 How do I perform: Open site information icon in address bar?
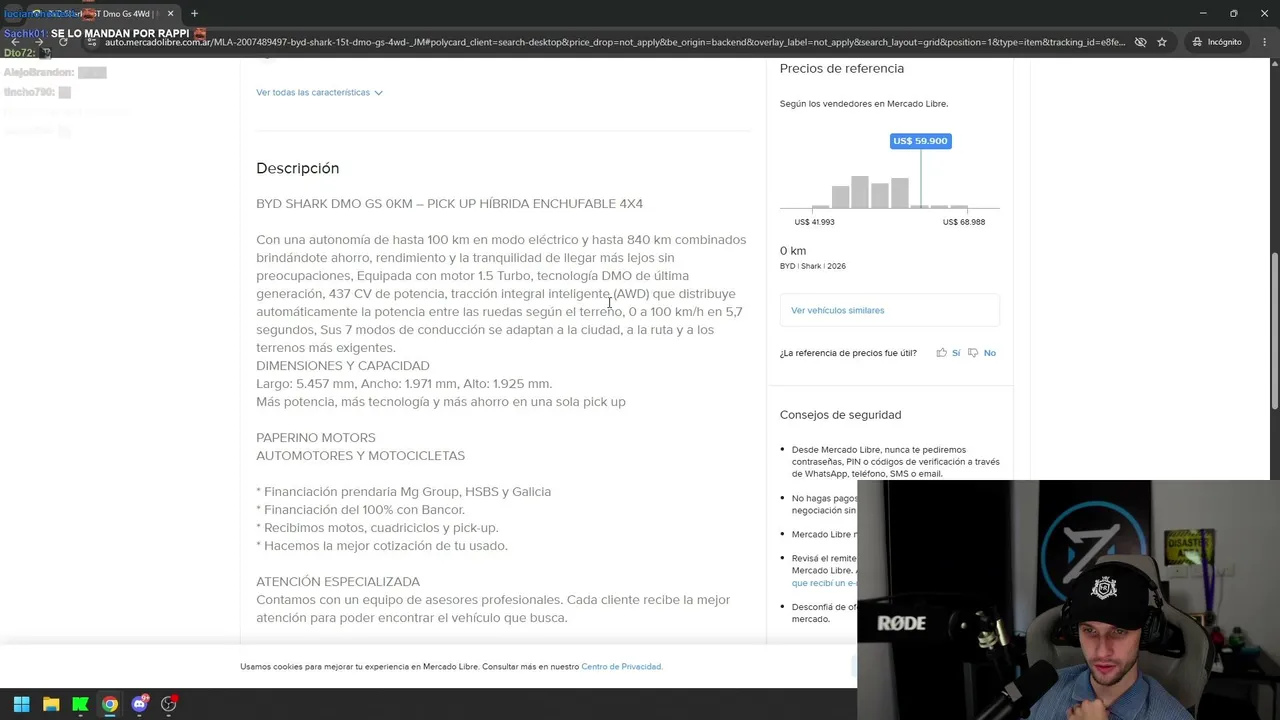(92, 42)
